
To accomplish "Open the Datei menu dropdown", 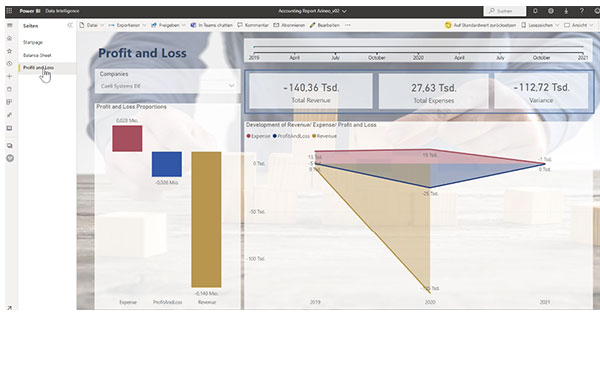I will (x=91, y=25).
